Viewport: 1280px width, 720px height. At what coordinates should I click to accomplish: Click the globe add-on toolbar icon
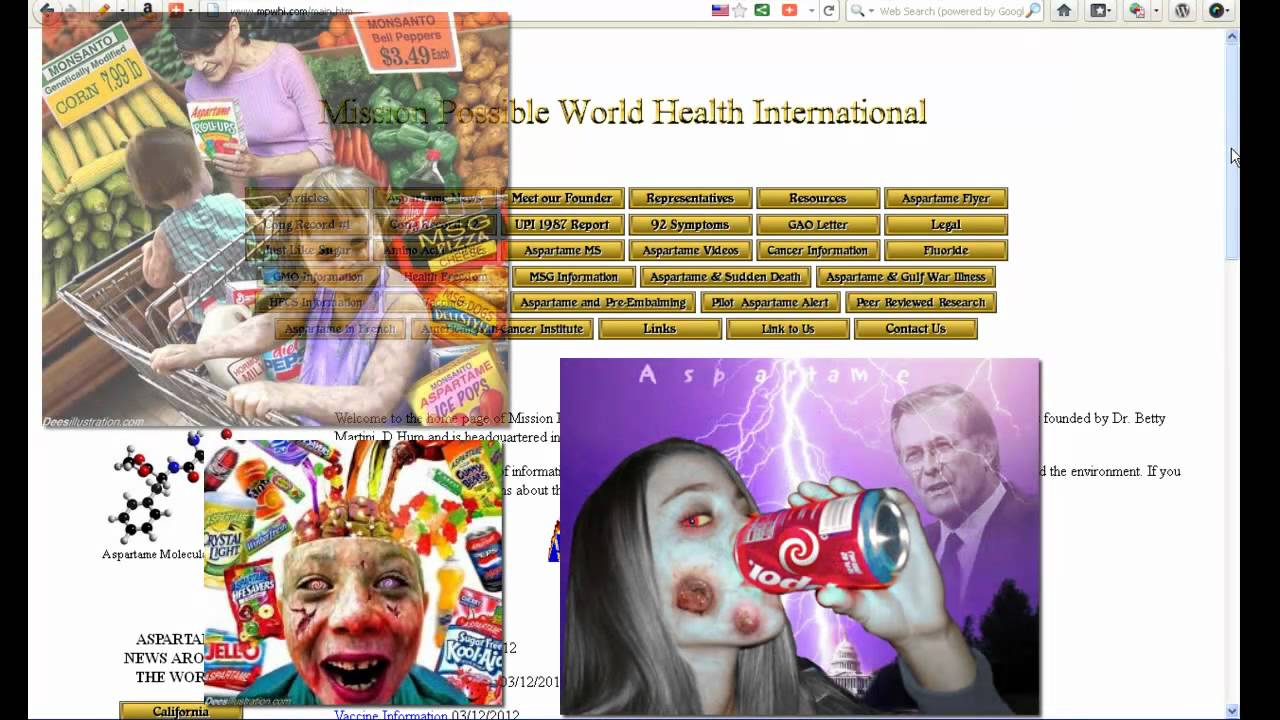[x=1137, y=10]
